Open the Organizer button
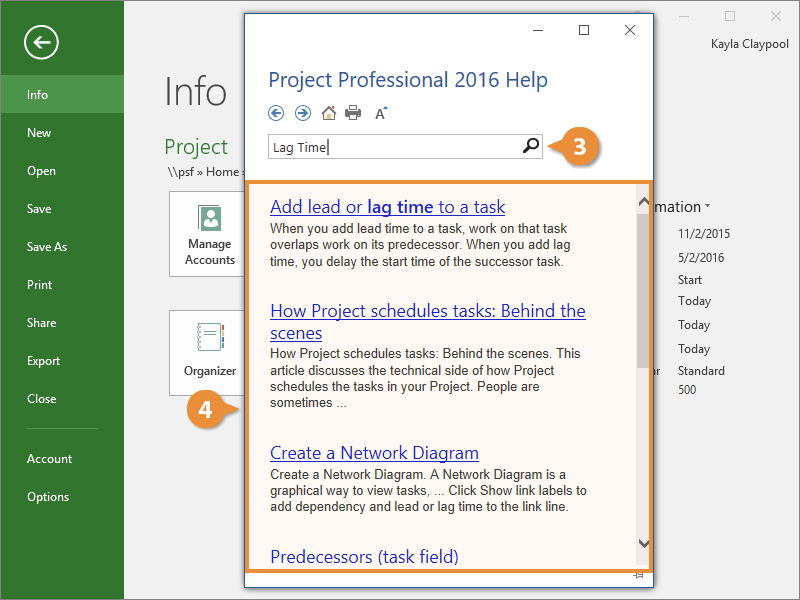 [210, 352]
